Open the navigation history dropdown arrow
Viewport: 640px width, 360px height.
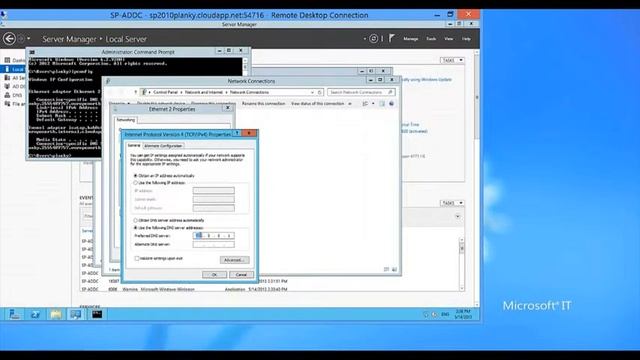tap(29, 39)
